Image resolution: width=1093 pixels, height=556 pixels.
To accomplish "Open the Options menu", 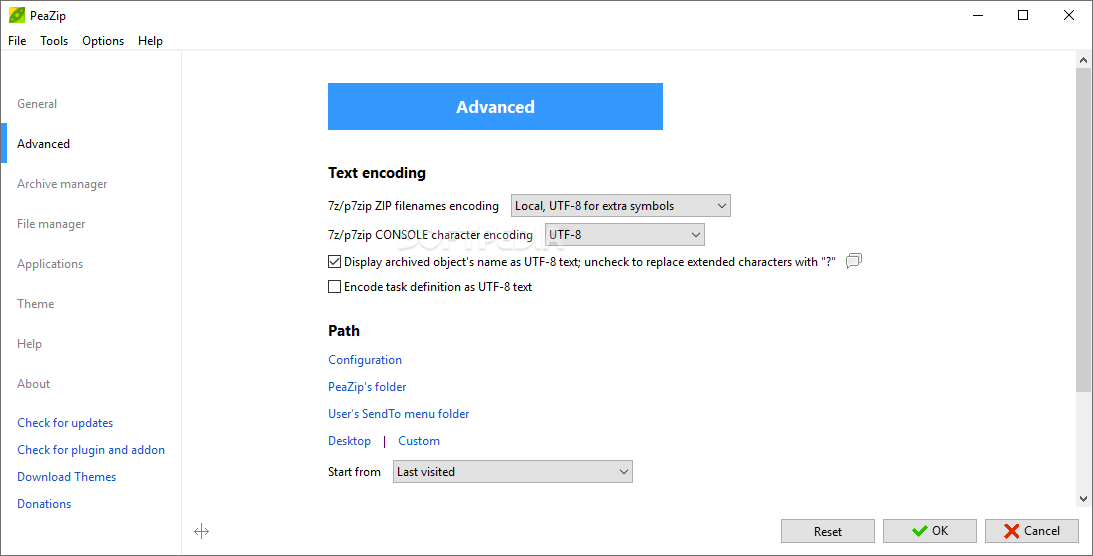I will pyautogui.click(x=103, y=40).
